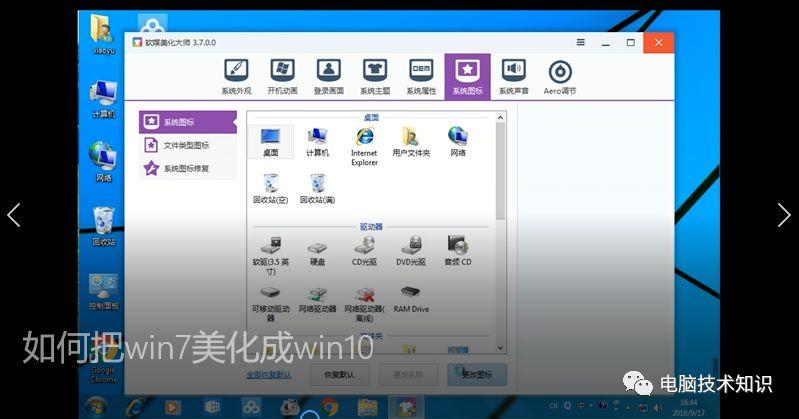
Task: Click the 全部恢复默认 restore all link
Action: (x=269, y=375)
